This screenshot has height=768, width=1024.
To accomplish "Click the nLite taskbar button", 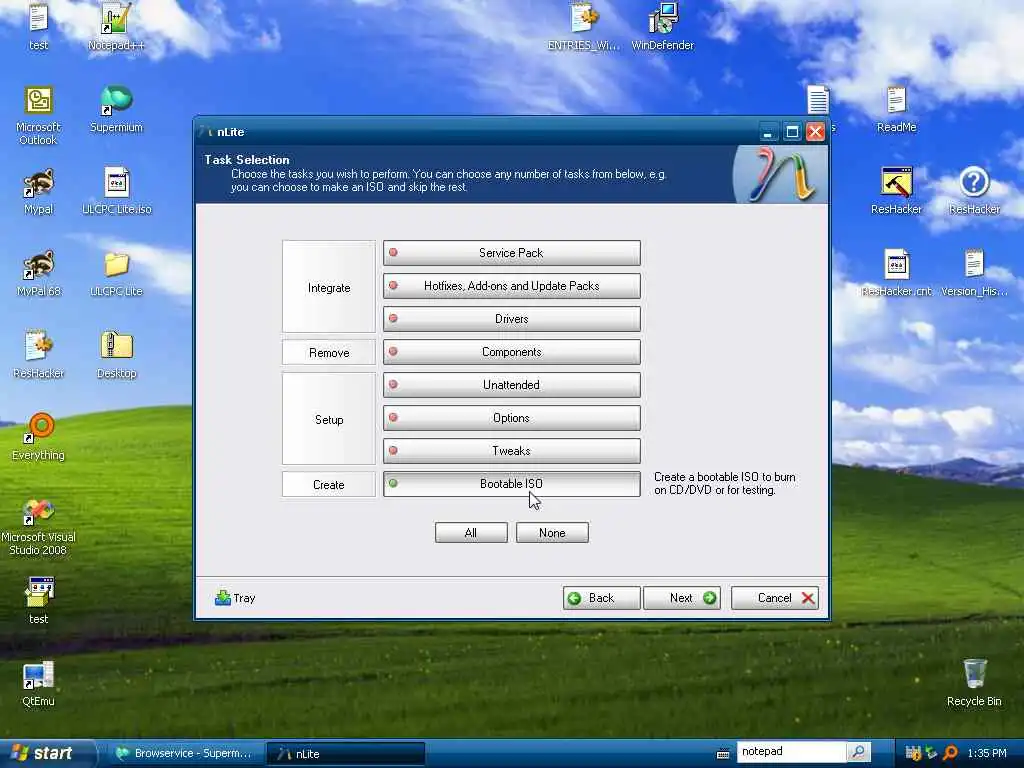I will [346, 754].
